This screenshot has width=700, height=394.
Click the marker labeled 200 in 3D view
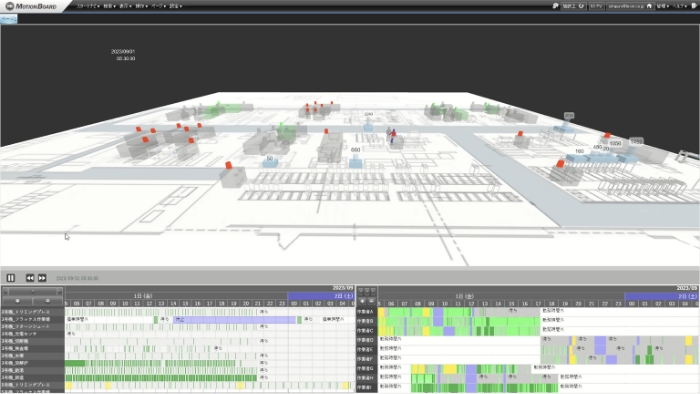[568, 116]
